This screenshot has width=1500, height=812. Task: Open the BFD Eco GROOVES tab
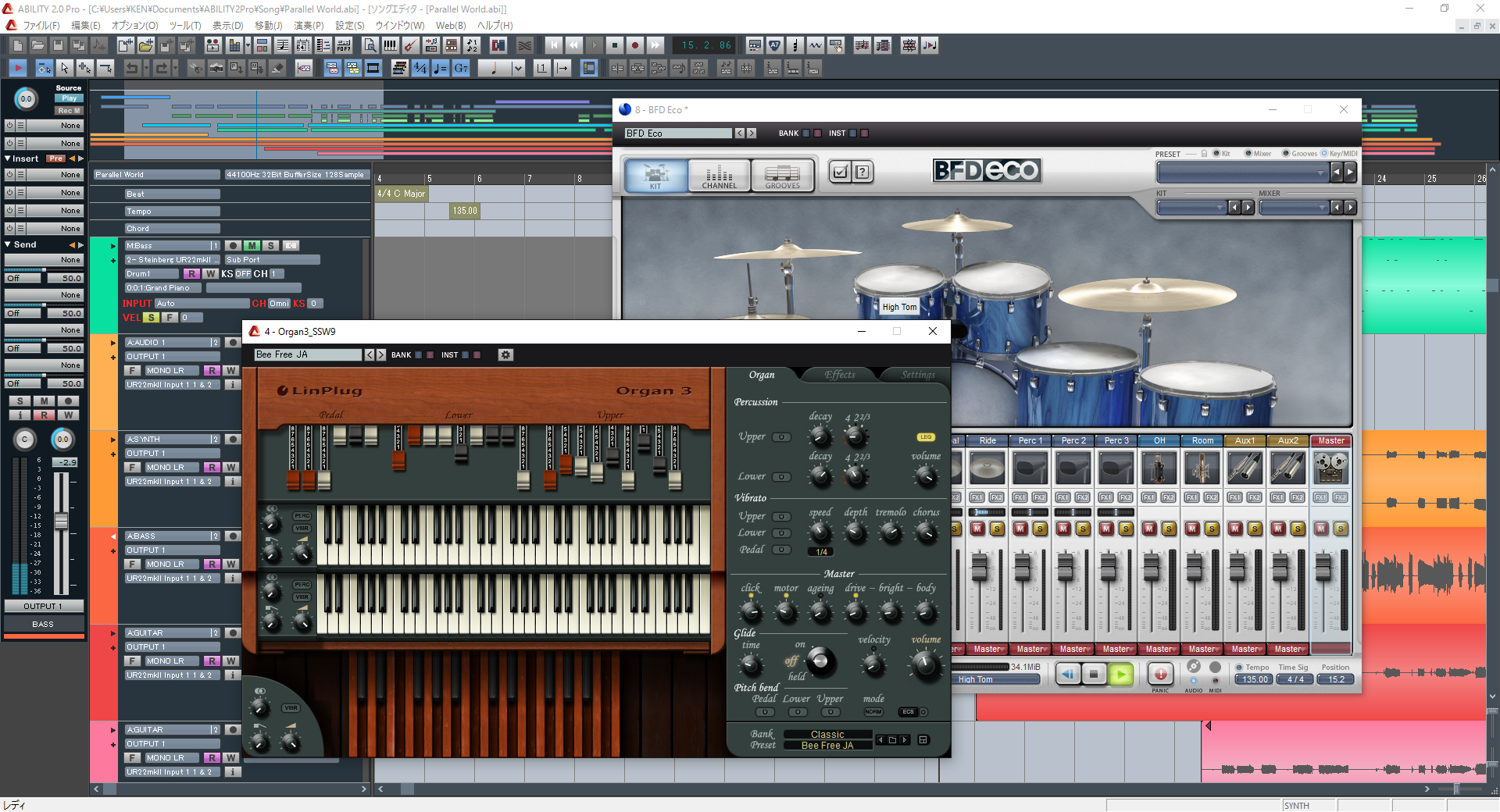tap(782, 175)
